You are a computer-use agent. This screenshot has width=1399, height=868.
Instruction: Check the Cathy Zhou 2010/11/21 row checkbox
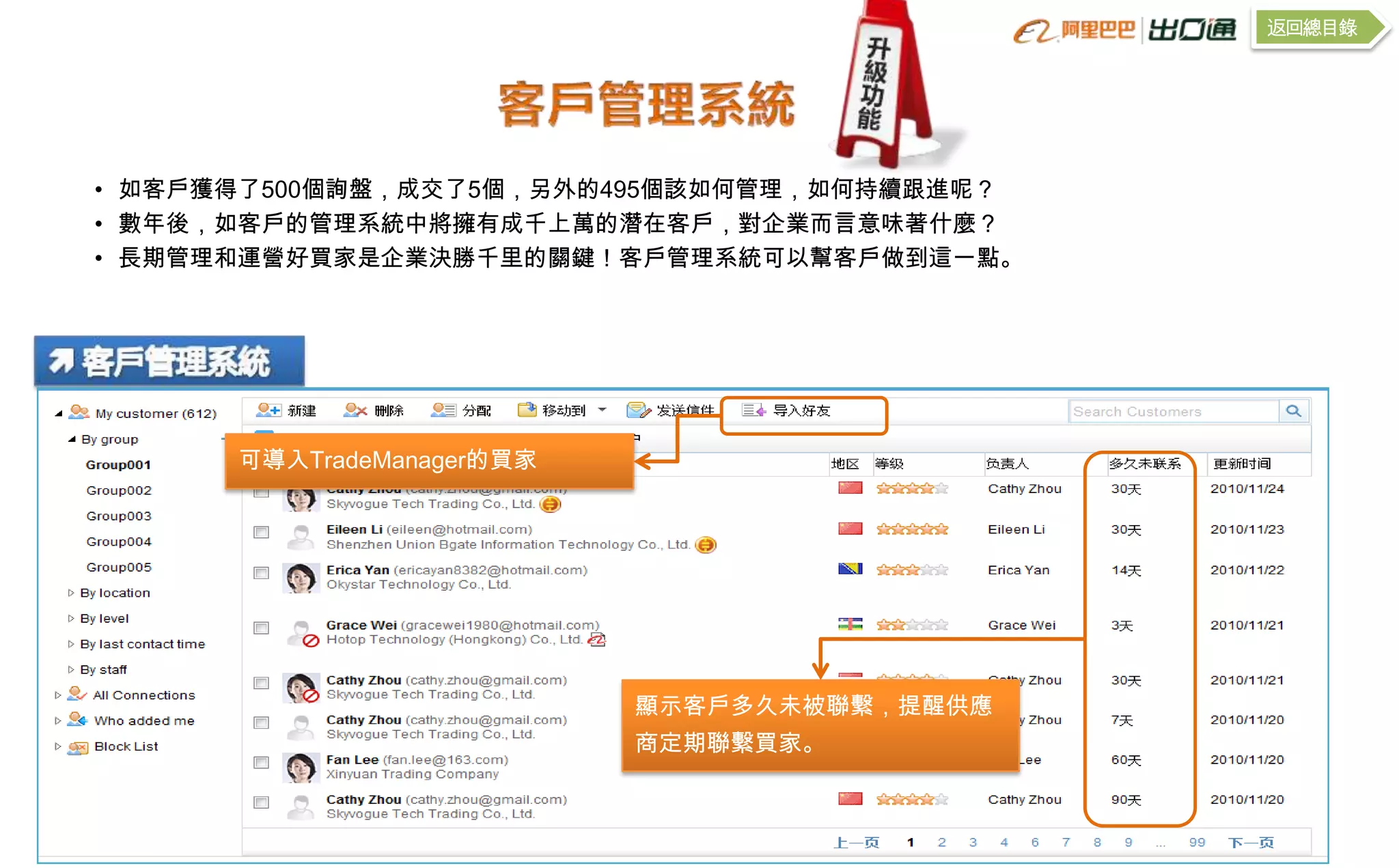tap(261, 683)
